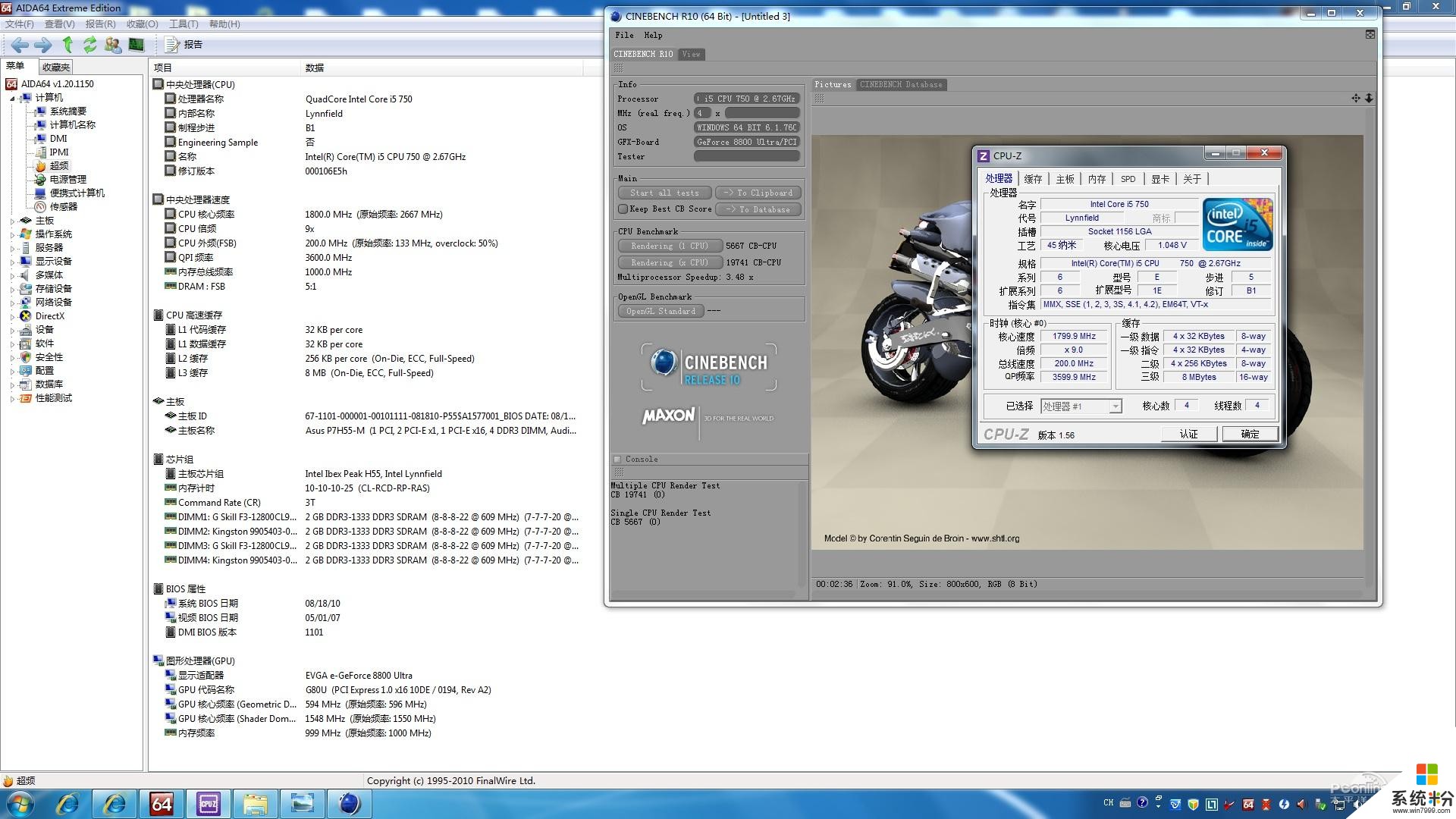Open the 工具(T) menu in AIDA64
The image size is (1456, 819).
click(184, 24)
